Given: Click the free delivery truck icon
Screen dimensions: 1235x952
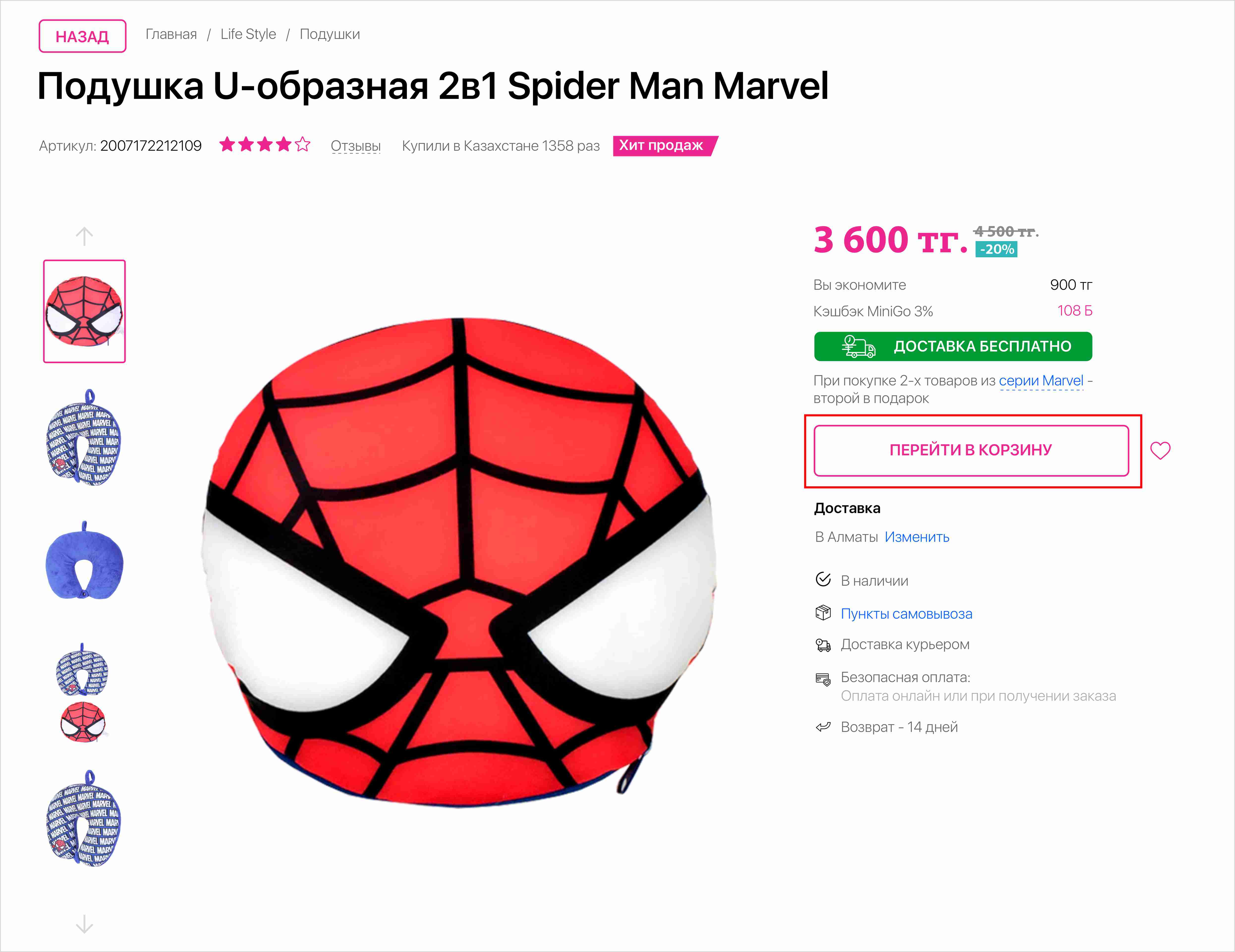Looking at the screenshot, I should coord(858,346).
